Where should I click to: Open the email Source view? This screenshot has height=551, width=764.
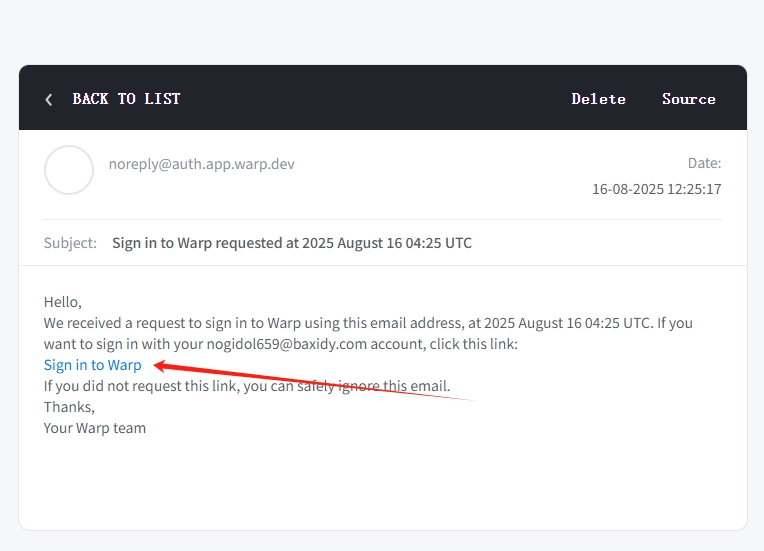(688, 99)
